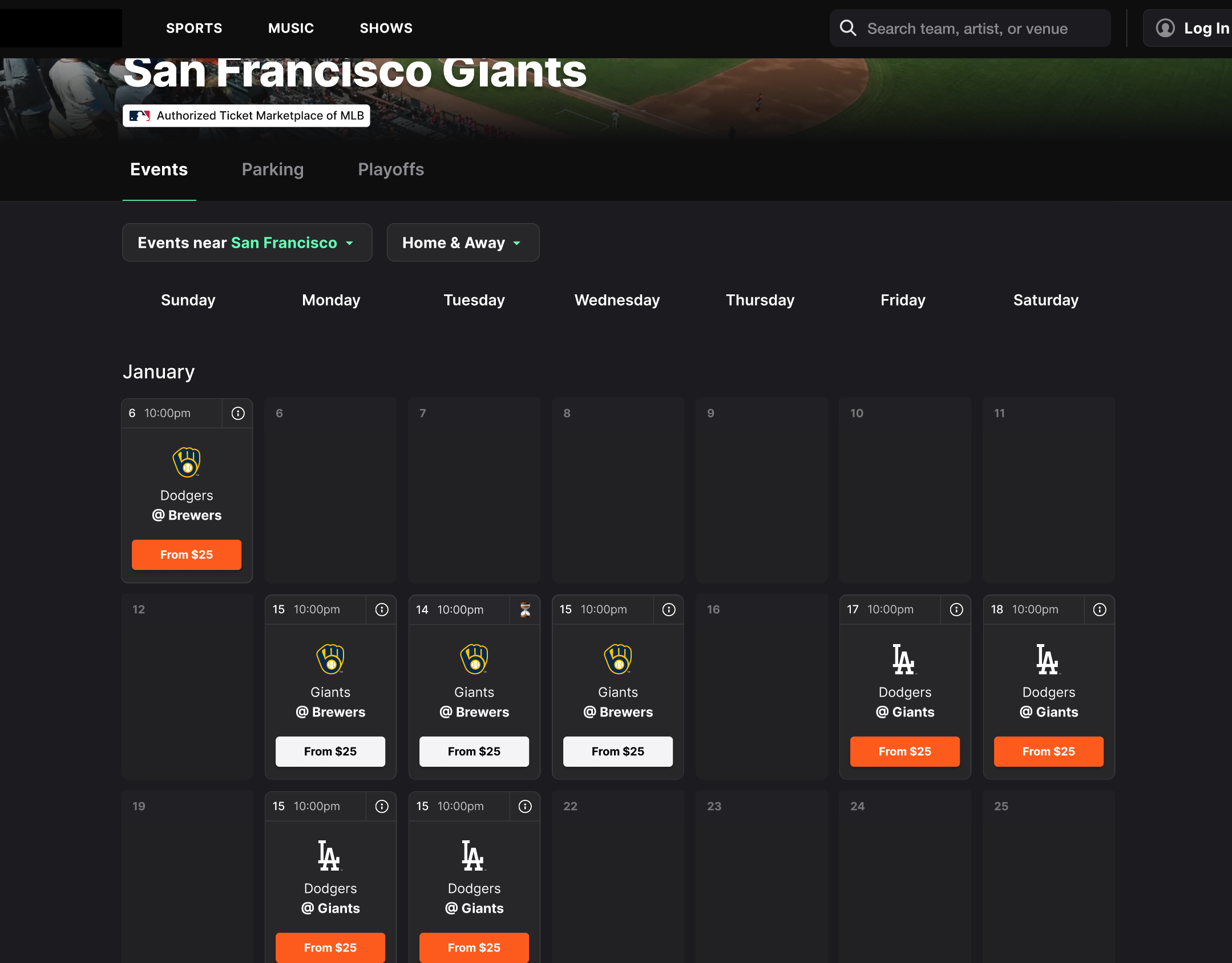This screenshot has height=963, width=1232.
Task: Click the Wednesday column header
Action: click(x=617, y=300)
